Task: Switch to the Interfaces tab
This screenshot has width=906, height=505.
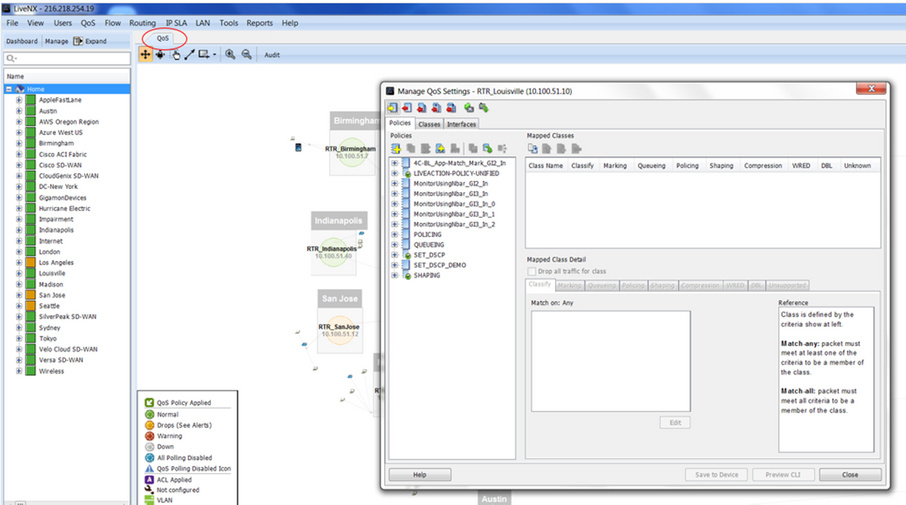Action: click(x=461, y=124)
